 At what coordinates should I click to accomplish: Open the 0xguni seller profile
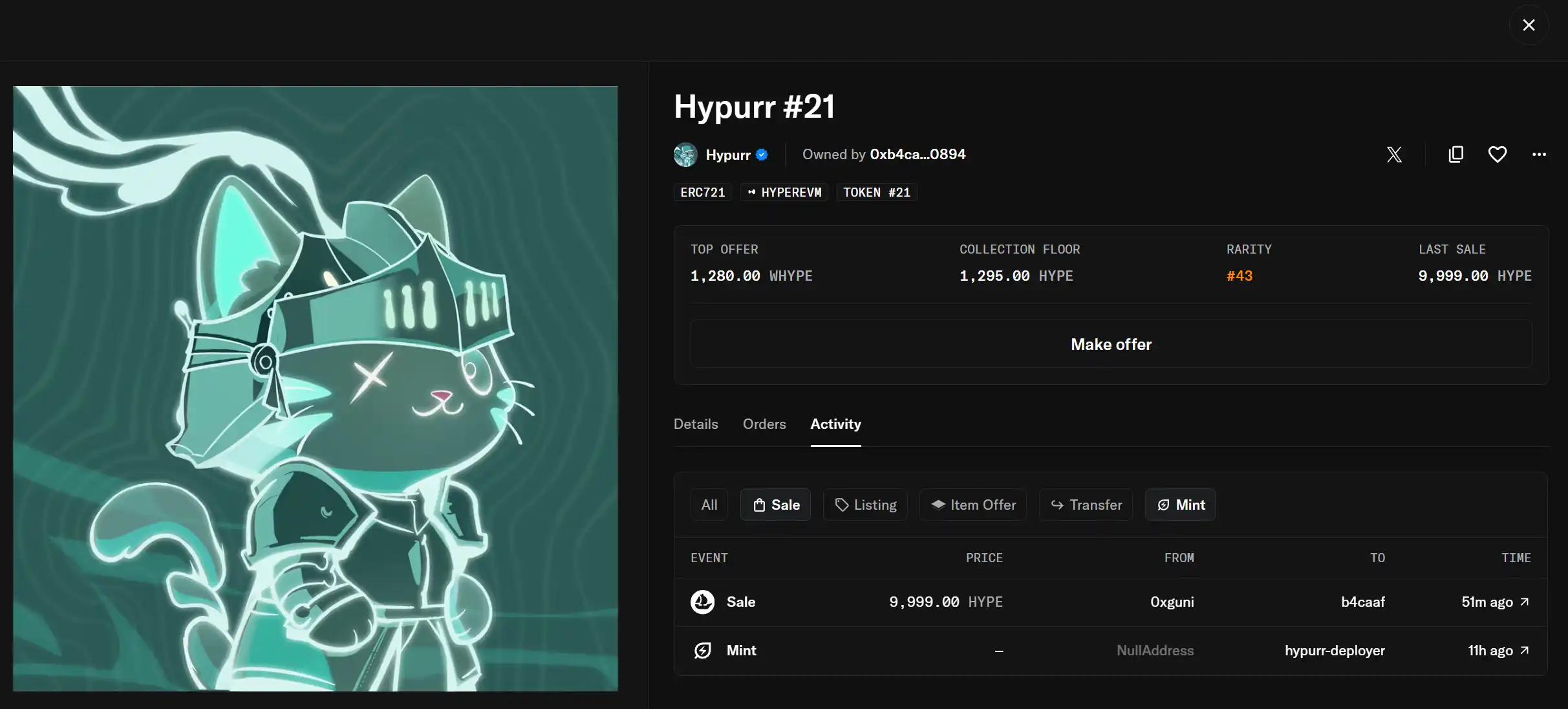point(1172,602)
